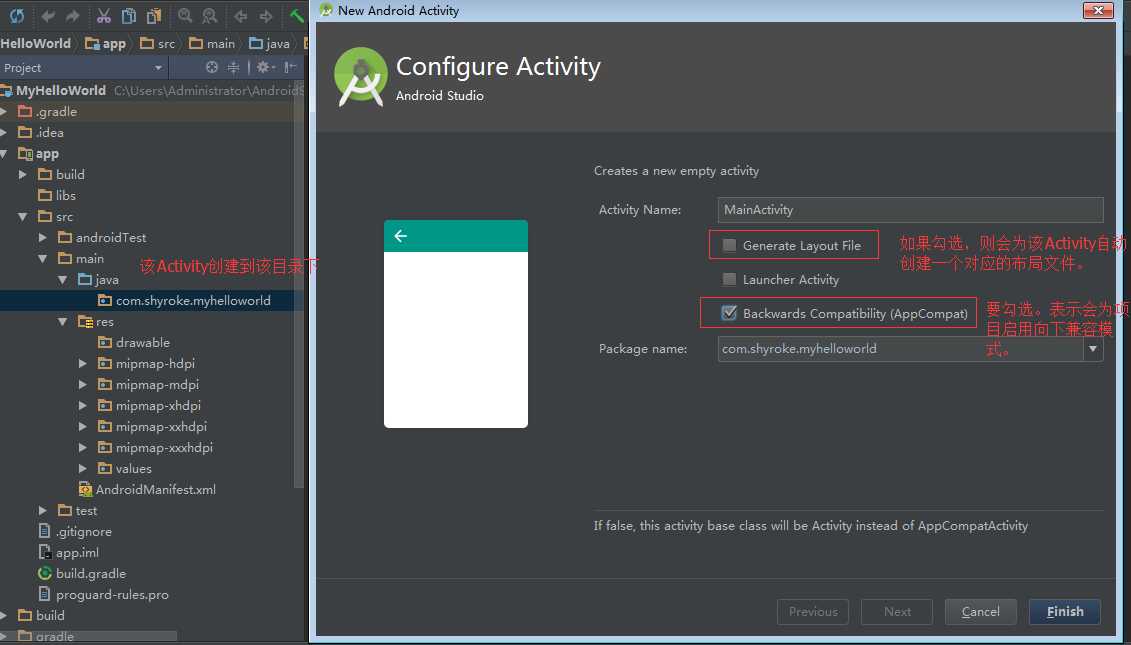The width and height of the screenshot is (1131, 645).
Task: Click the navigate Back arrow icon
Action: [x=241, y=16]
